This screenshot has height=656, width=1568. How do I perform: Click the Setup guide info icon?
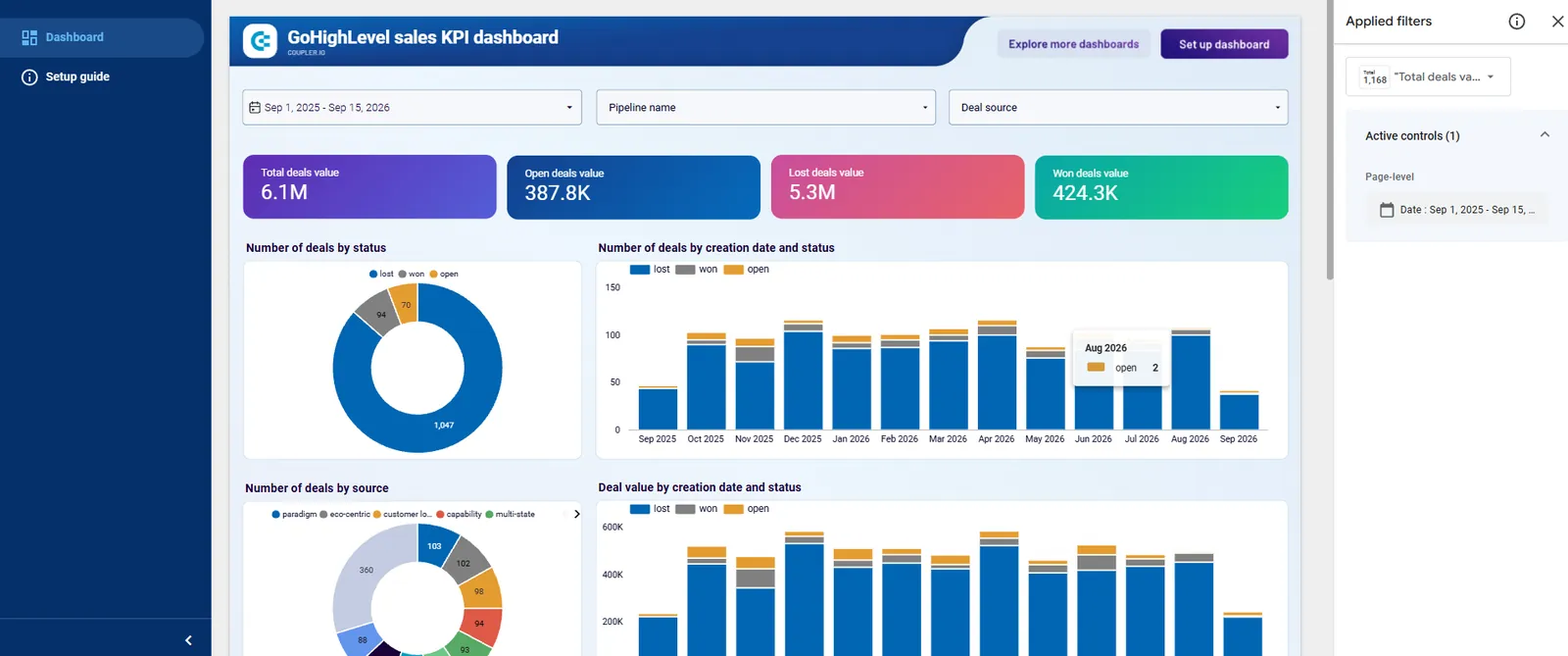(x=29, y=76)
